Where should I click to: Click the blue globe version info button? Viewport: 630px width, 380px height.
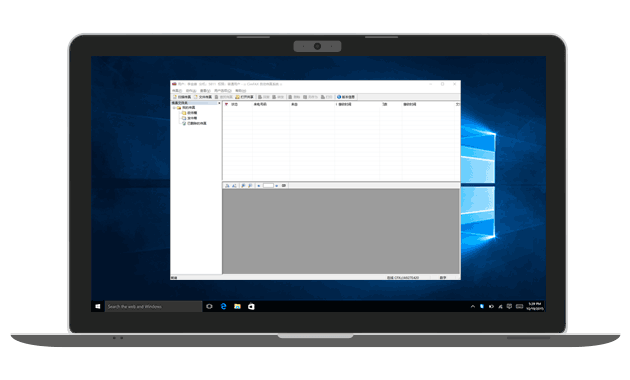(346, 97)
